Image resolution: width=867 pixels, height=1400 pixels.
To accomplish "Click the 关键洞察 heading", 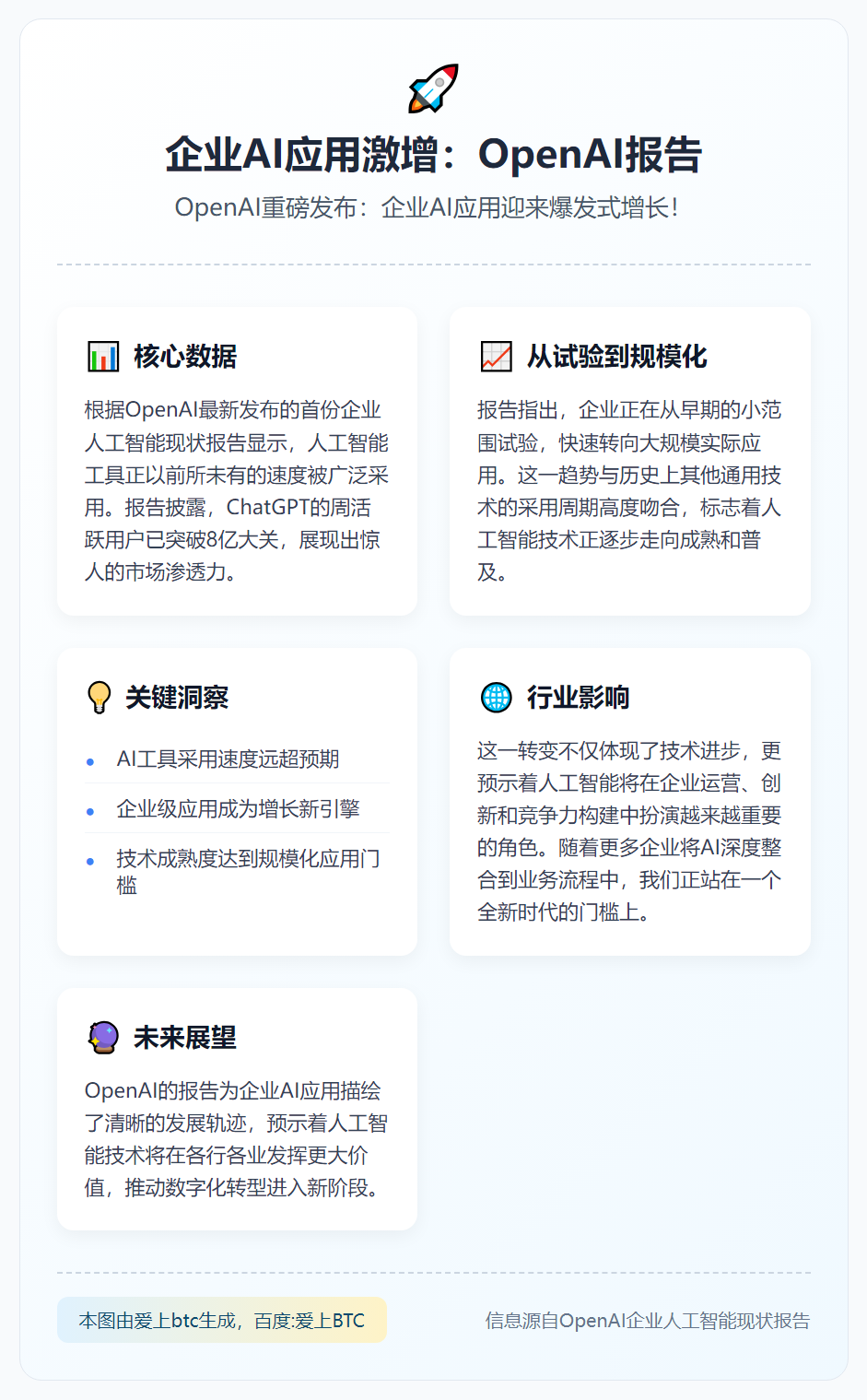I will click(x=177, y=698).
